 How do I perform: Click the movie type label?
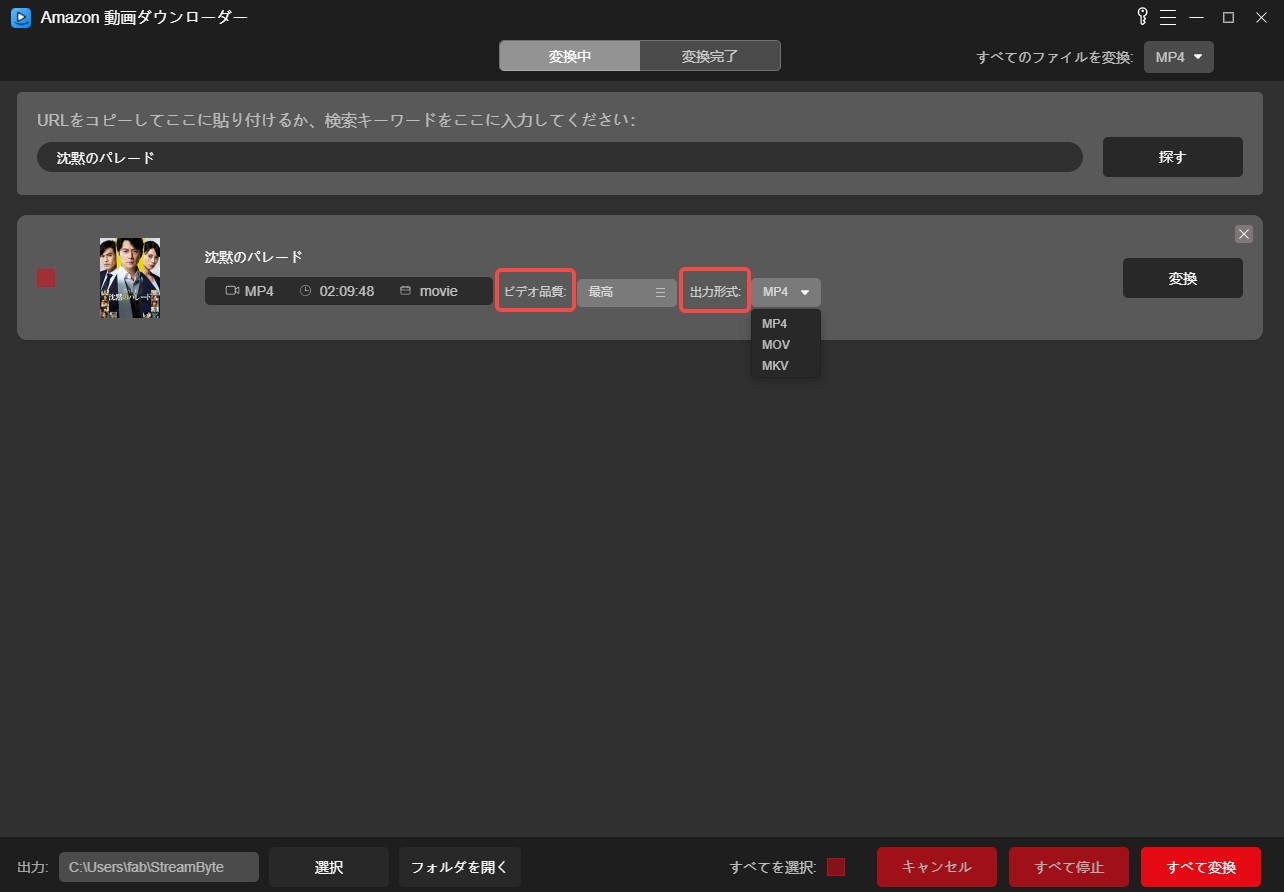[x=438, y=291]
